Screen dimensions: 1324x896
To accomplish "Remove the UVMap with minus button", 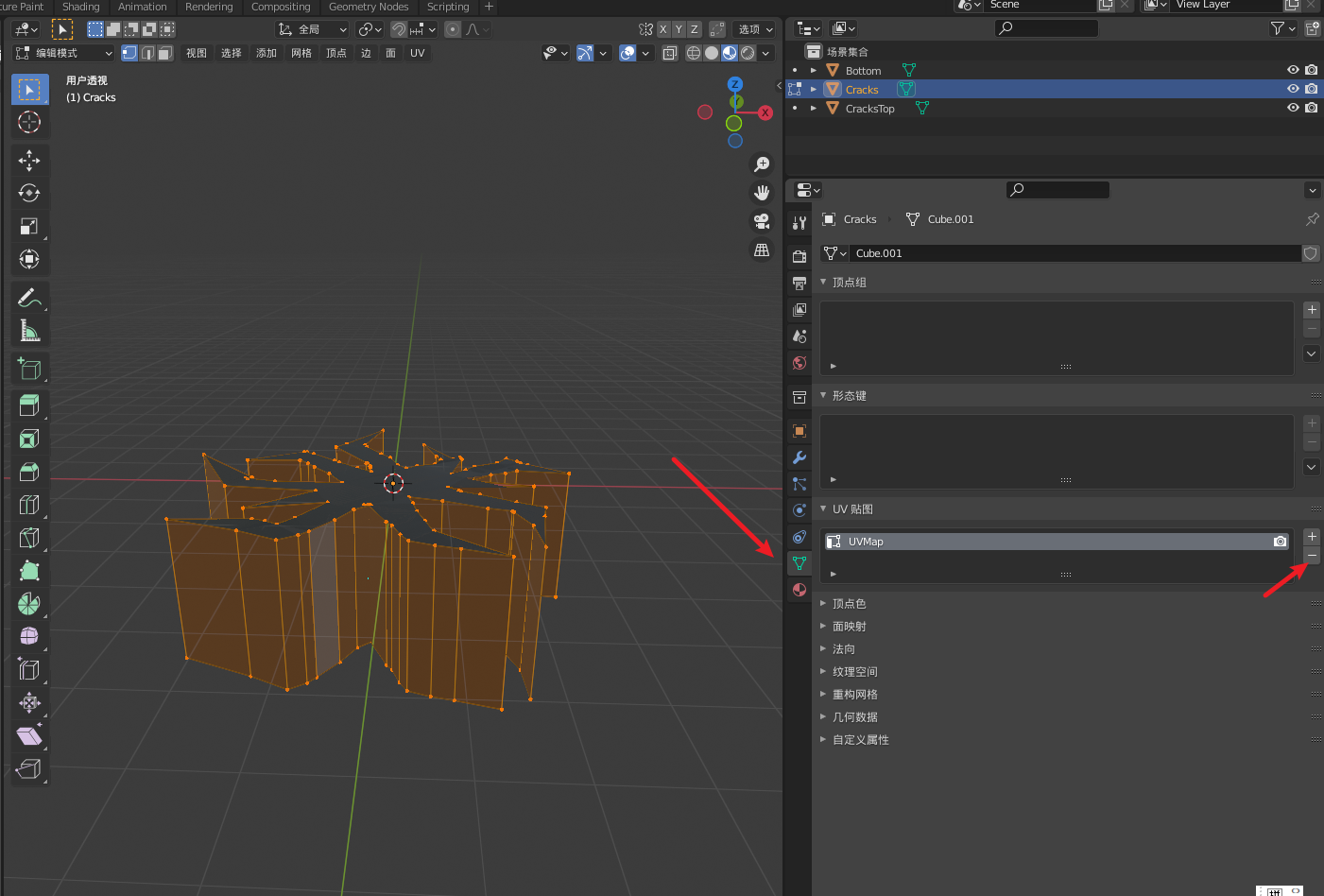I will (1312, 556).
